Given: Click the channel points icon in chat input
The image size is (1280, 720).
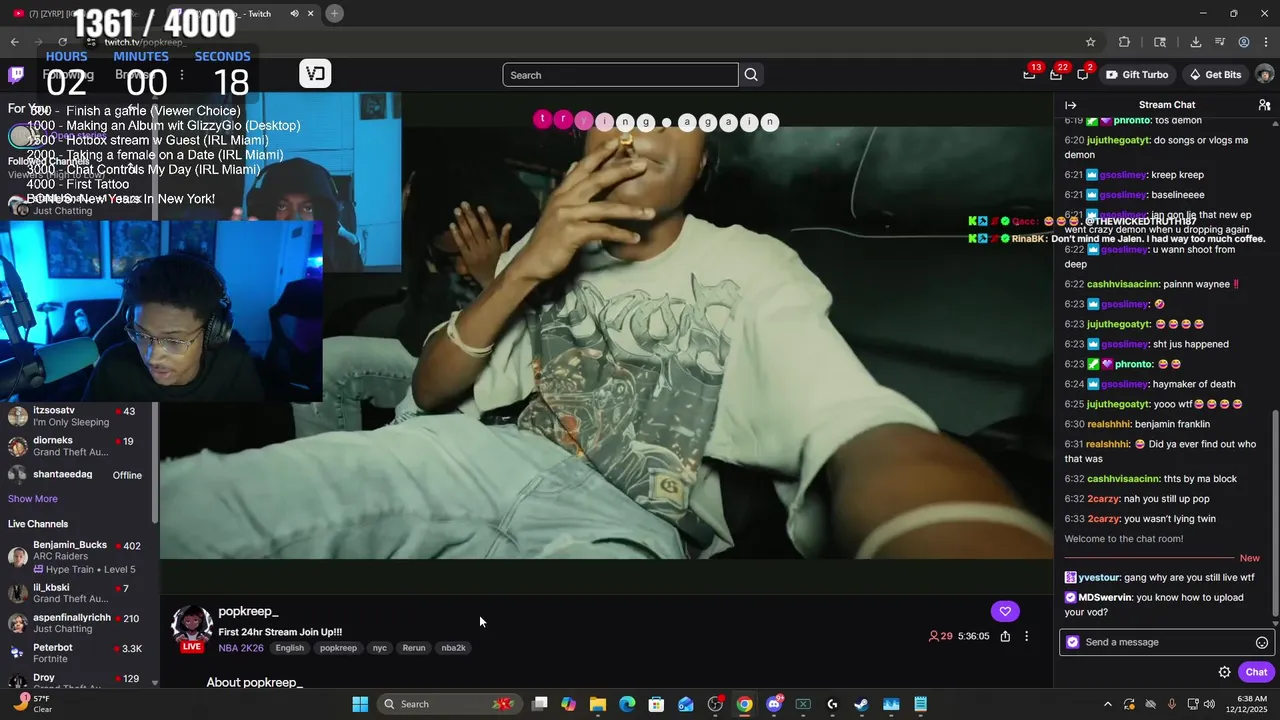Looking at the screenshot, I should click(x=1073, y=642).
